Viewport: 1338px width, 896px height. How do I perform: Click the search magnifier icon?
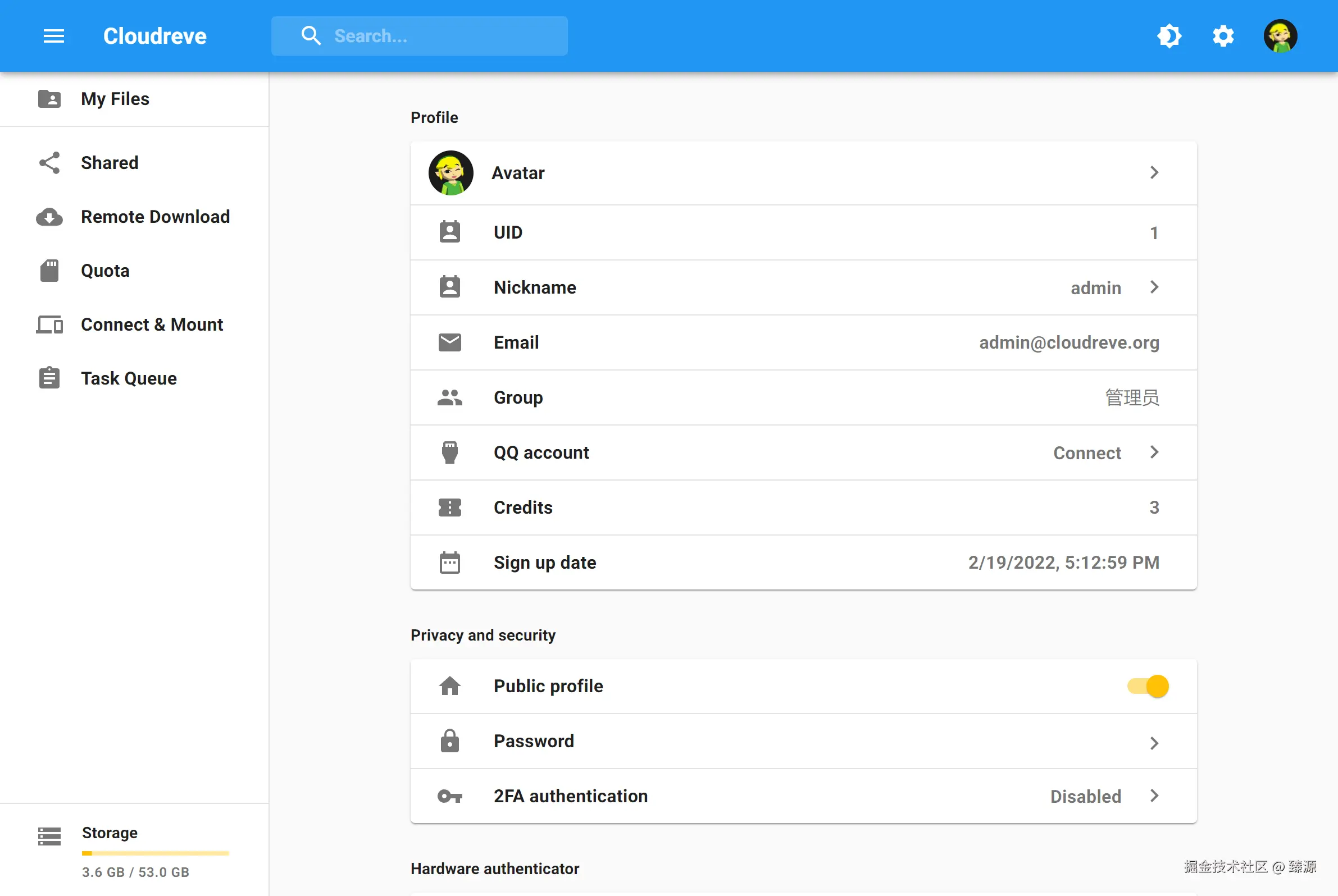pyautogui.click(x=311, y=36)
